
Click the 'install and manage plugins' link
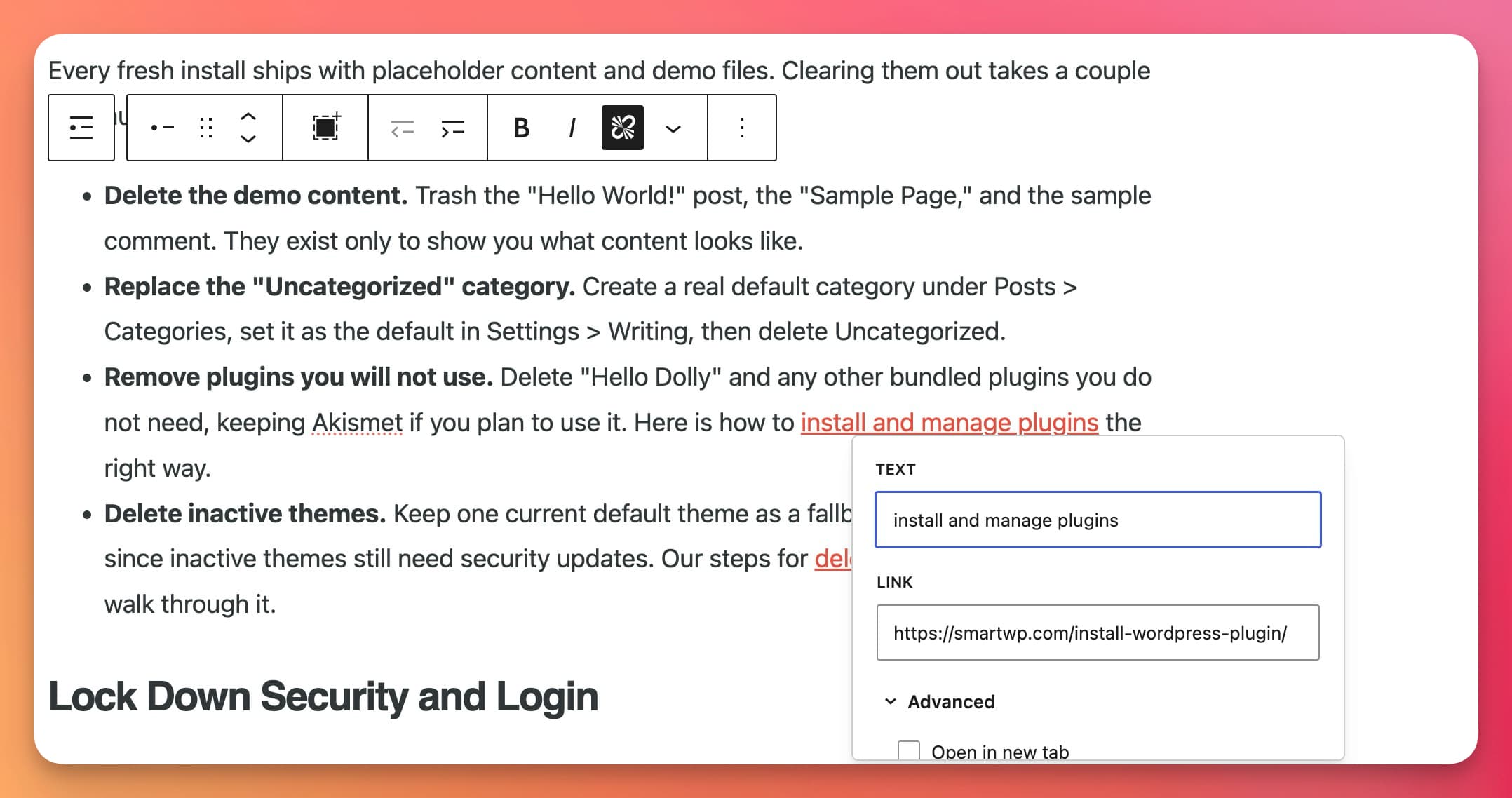pos(950,423)
